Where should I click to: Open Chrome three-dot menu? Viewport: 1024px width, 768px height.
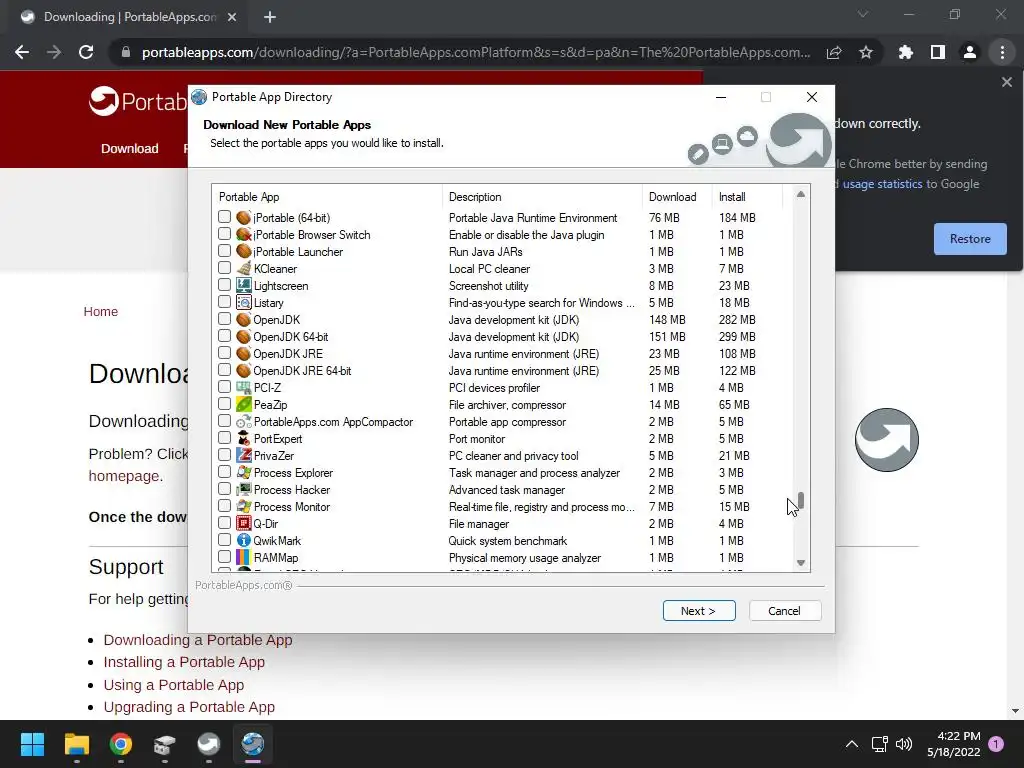click(x=1002, y=52)
